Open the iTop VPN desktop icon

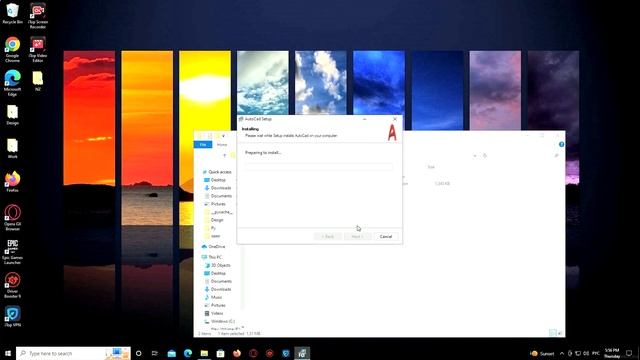point(12,317)
